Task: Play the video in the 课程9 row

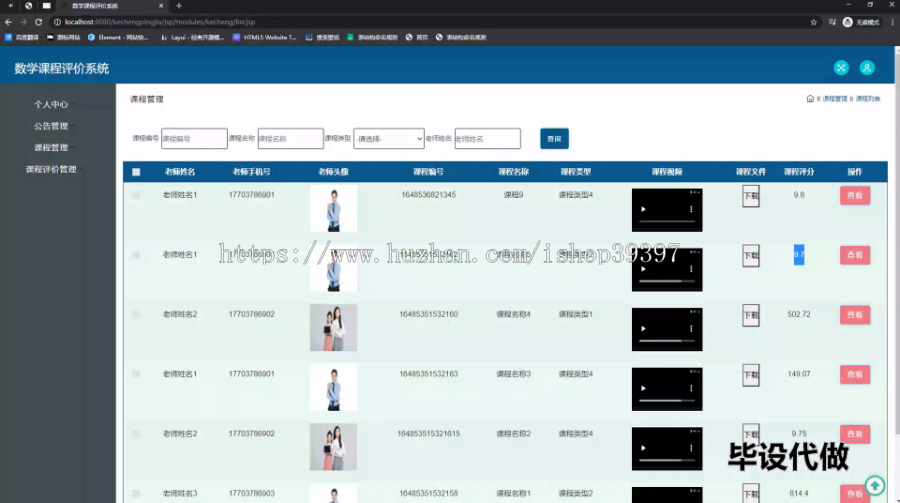Action: tap(643, 210)
